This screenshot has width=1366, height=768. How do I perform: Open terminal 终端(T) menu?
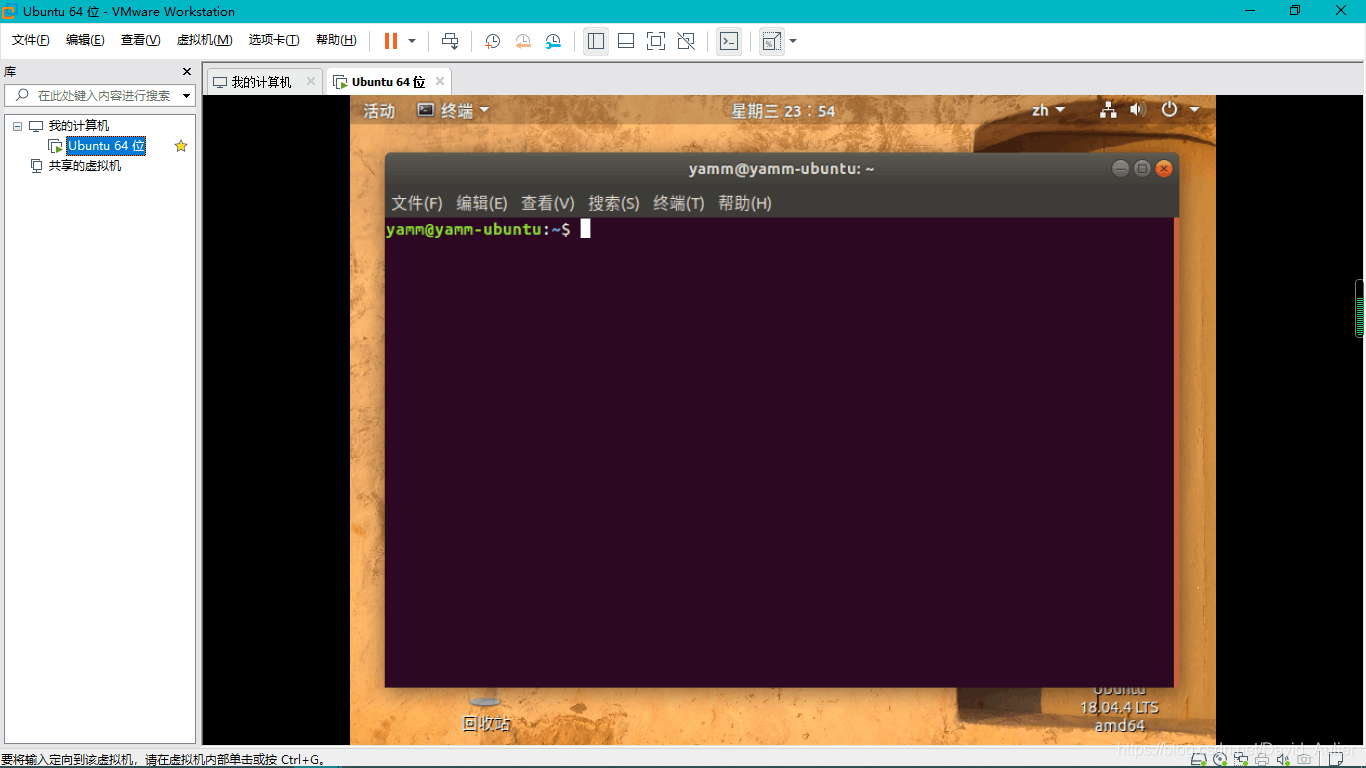[679, 203]
